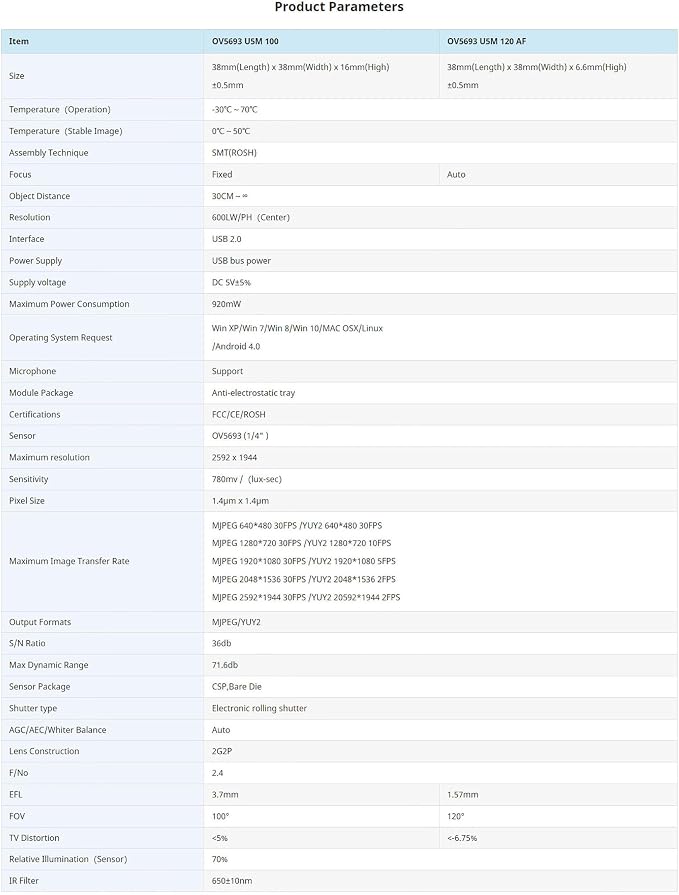Viewport: 679px width, 895px height.
Task: Click the Maximum Image Transfer Rate label
Action: [69, 562]
